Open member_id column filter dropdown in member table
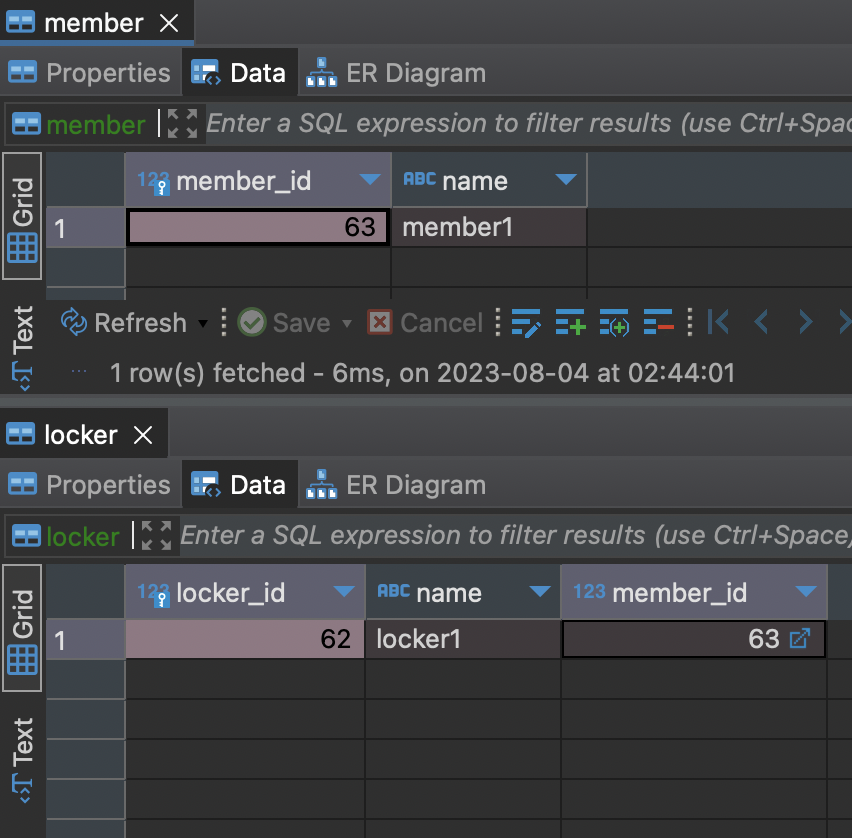 pos(370,179)
